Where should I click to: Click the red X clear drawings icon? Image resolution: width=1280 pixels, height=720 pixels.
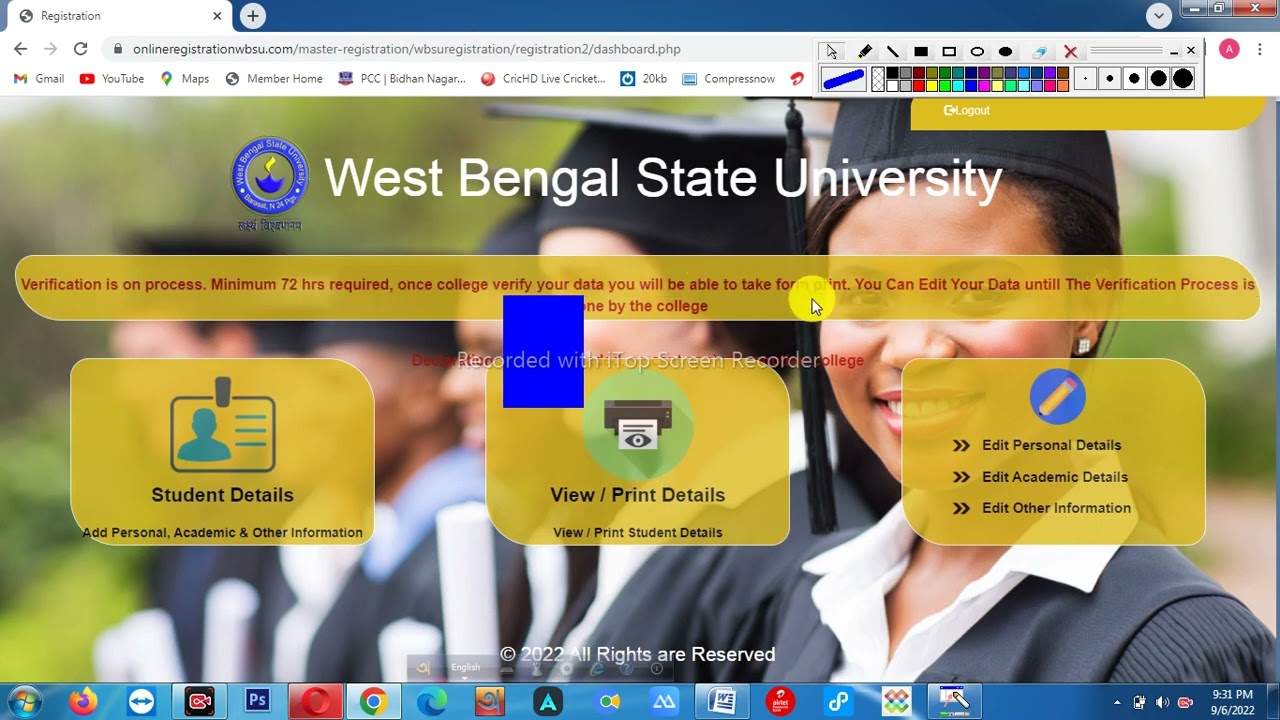tap(1070, 51)
